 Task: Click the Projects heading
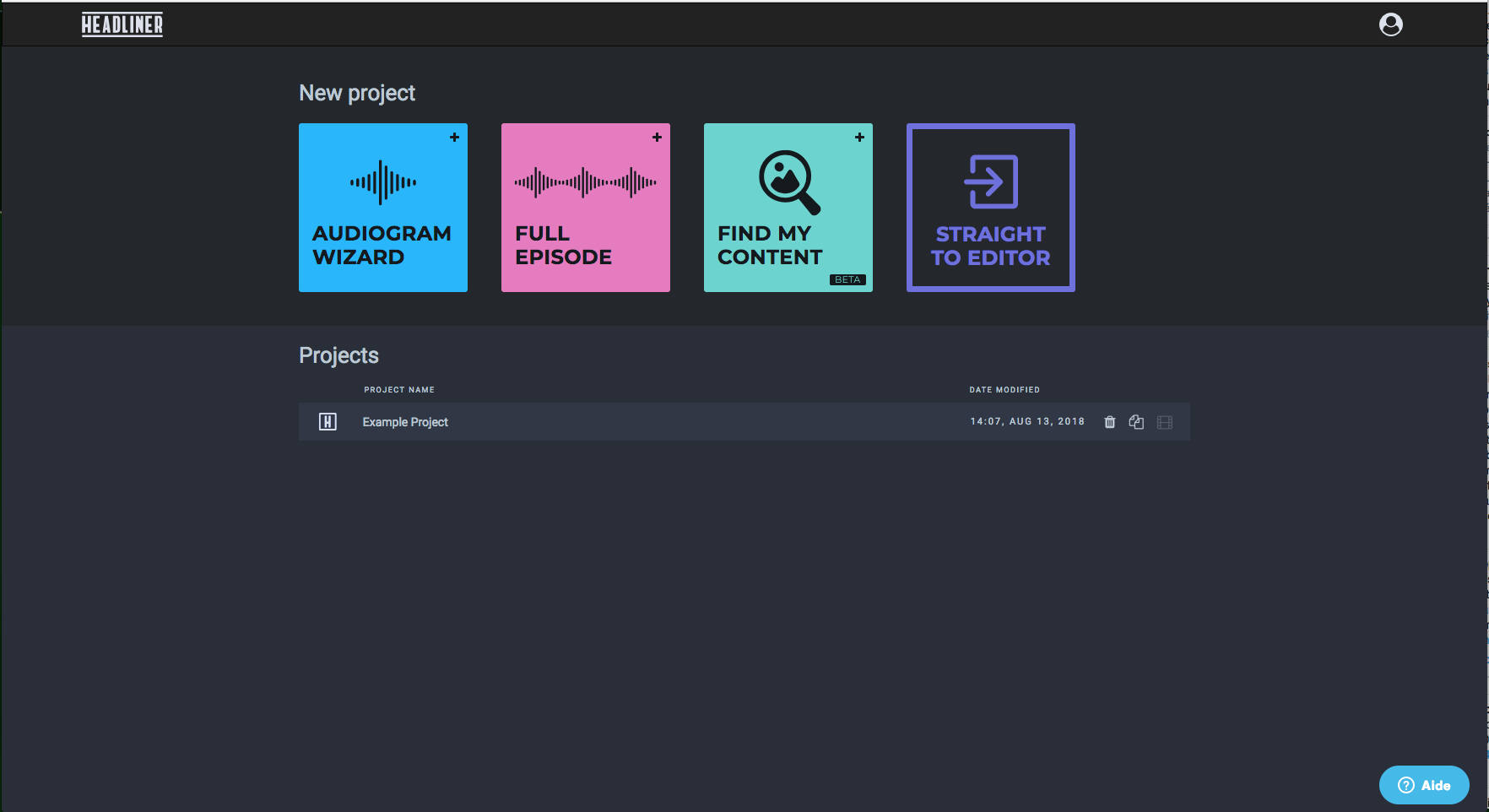tap(338, 355)
